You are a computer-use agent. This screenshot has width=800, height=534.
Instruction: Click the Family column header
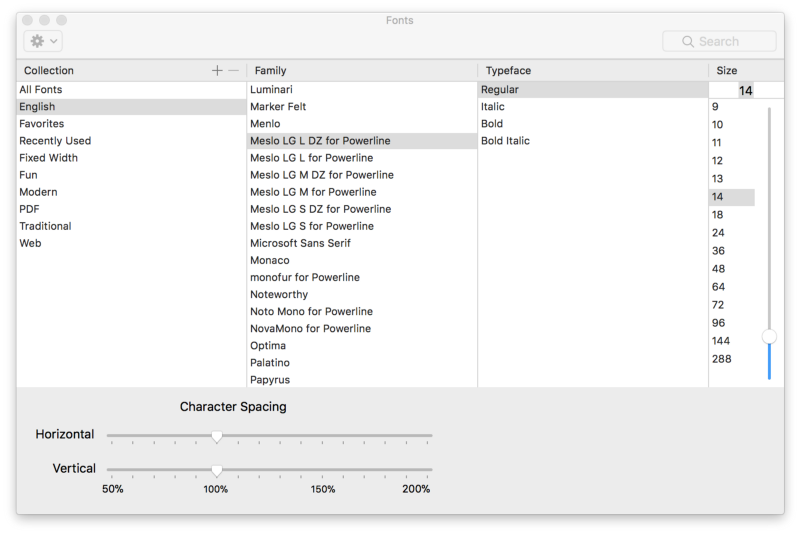coord(270,70)
